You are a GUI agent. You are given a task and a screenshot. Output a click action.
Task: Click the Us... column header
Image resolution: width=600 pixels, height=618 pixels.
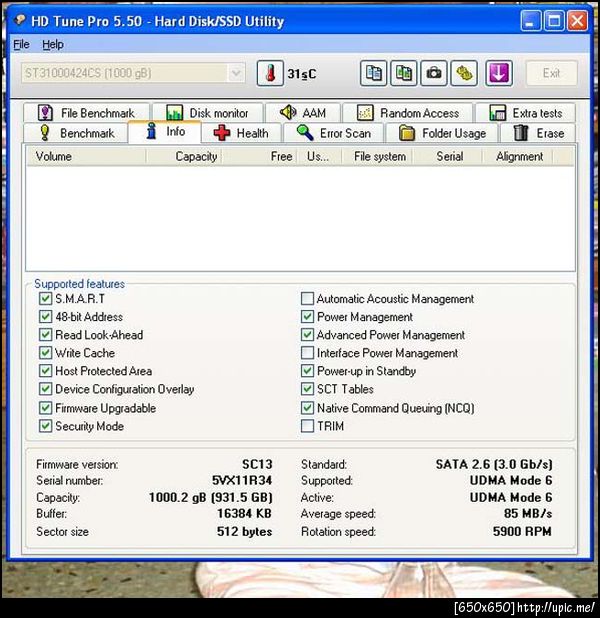319,156
